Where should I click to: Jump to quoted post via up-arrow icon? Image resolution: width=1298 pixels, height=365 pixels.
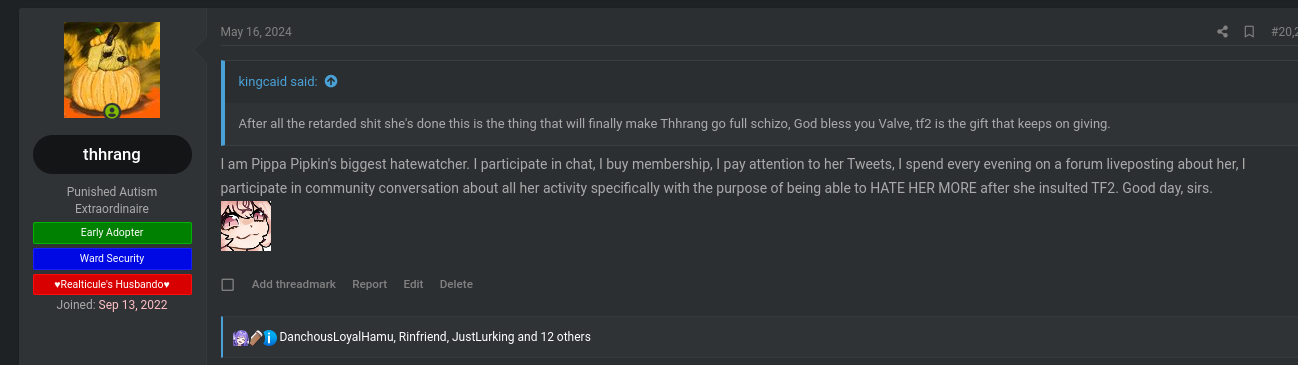pyautogui.click(x=331, y=81)
